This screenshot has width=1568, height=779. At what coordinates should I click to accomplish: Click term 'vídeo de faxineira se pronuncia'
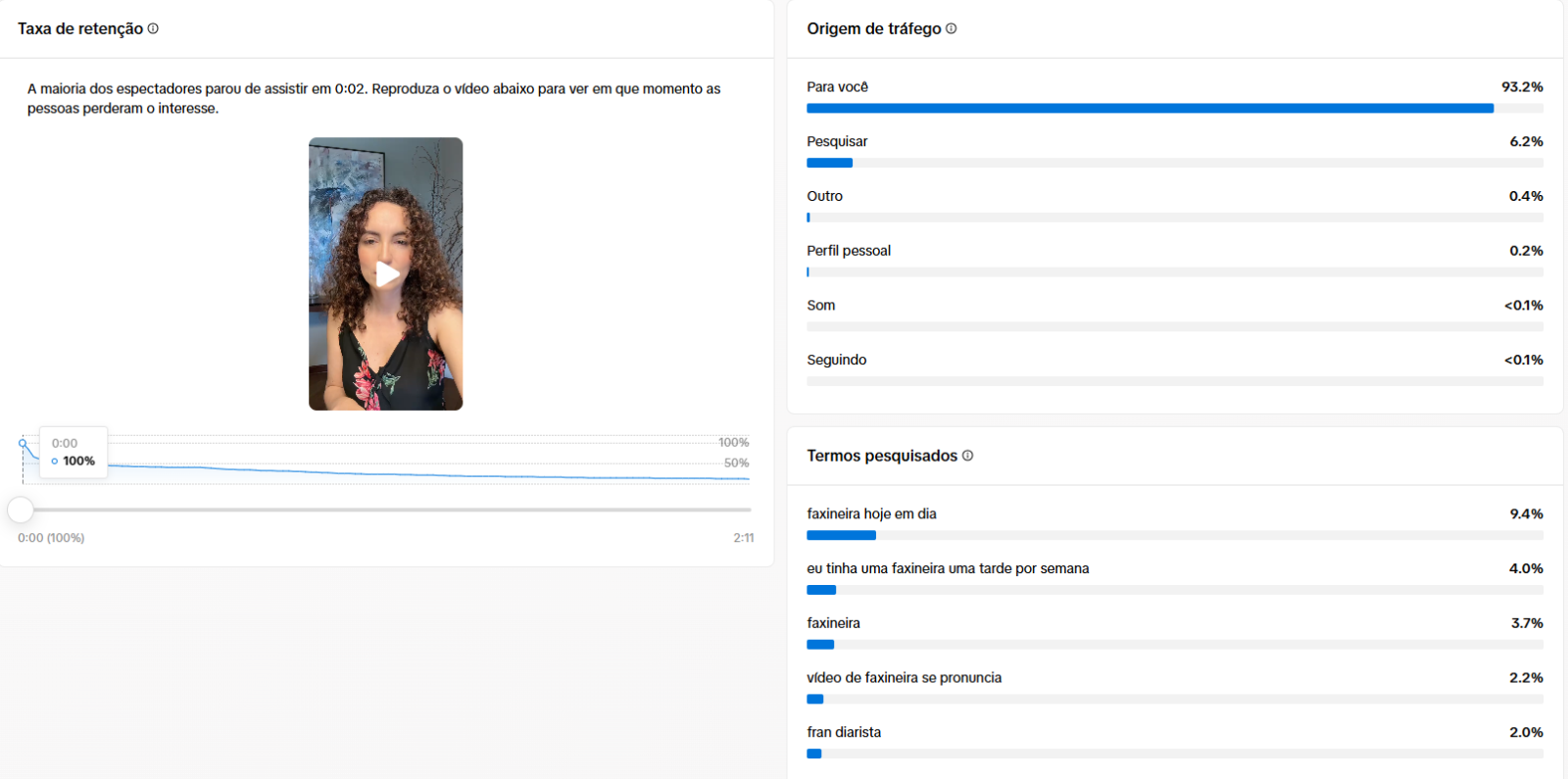click(905, 678)
